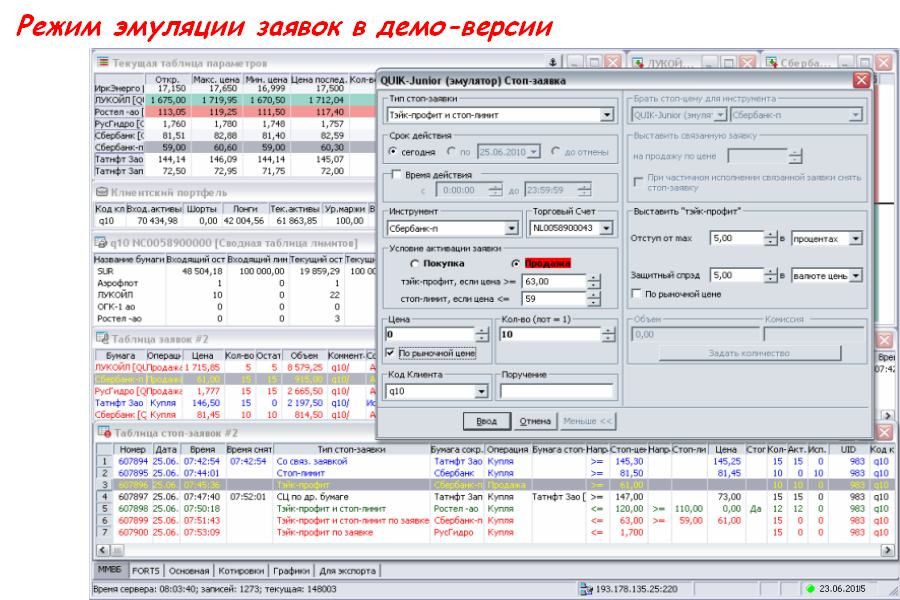Click the server connection icon in status bar
Image resolution: width=900 pixels, height=600 pixels.
586,589
